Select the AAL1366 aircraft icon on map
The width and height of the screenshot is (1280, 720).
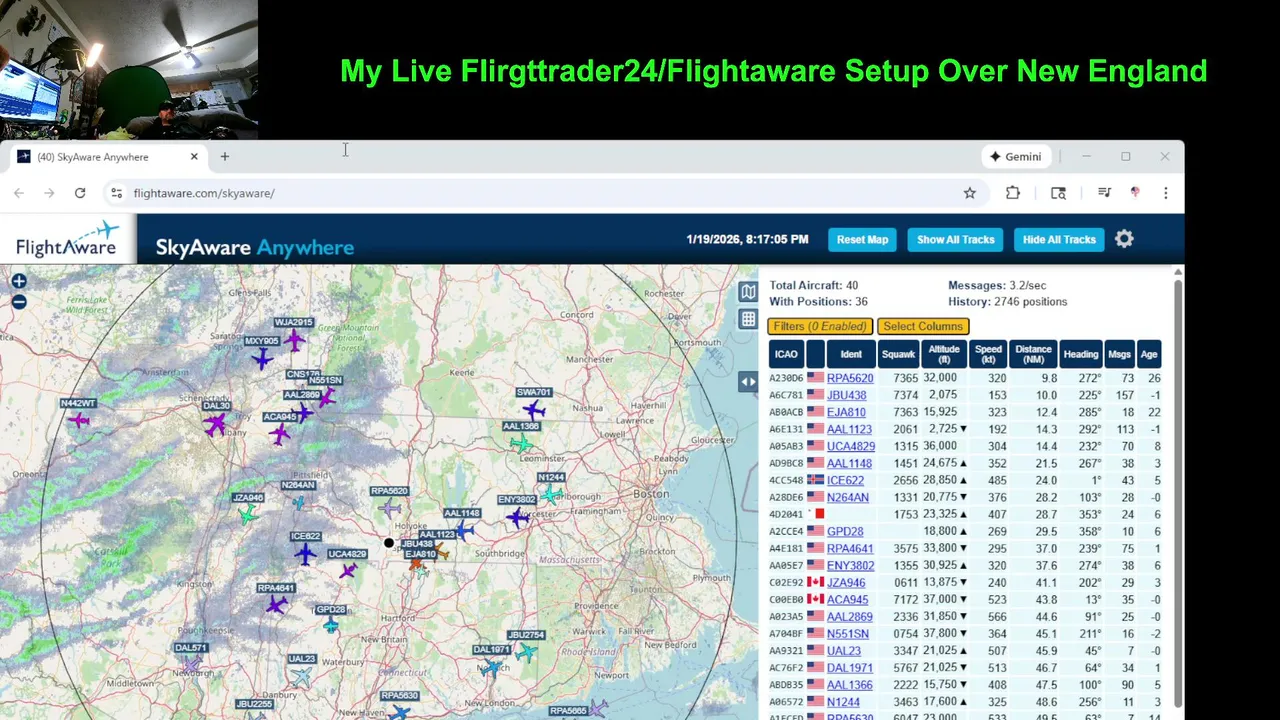520,443
